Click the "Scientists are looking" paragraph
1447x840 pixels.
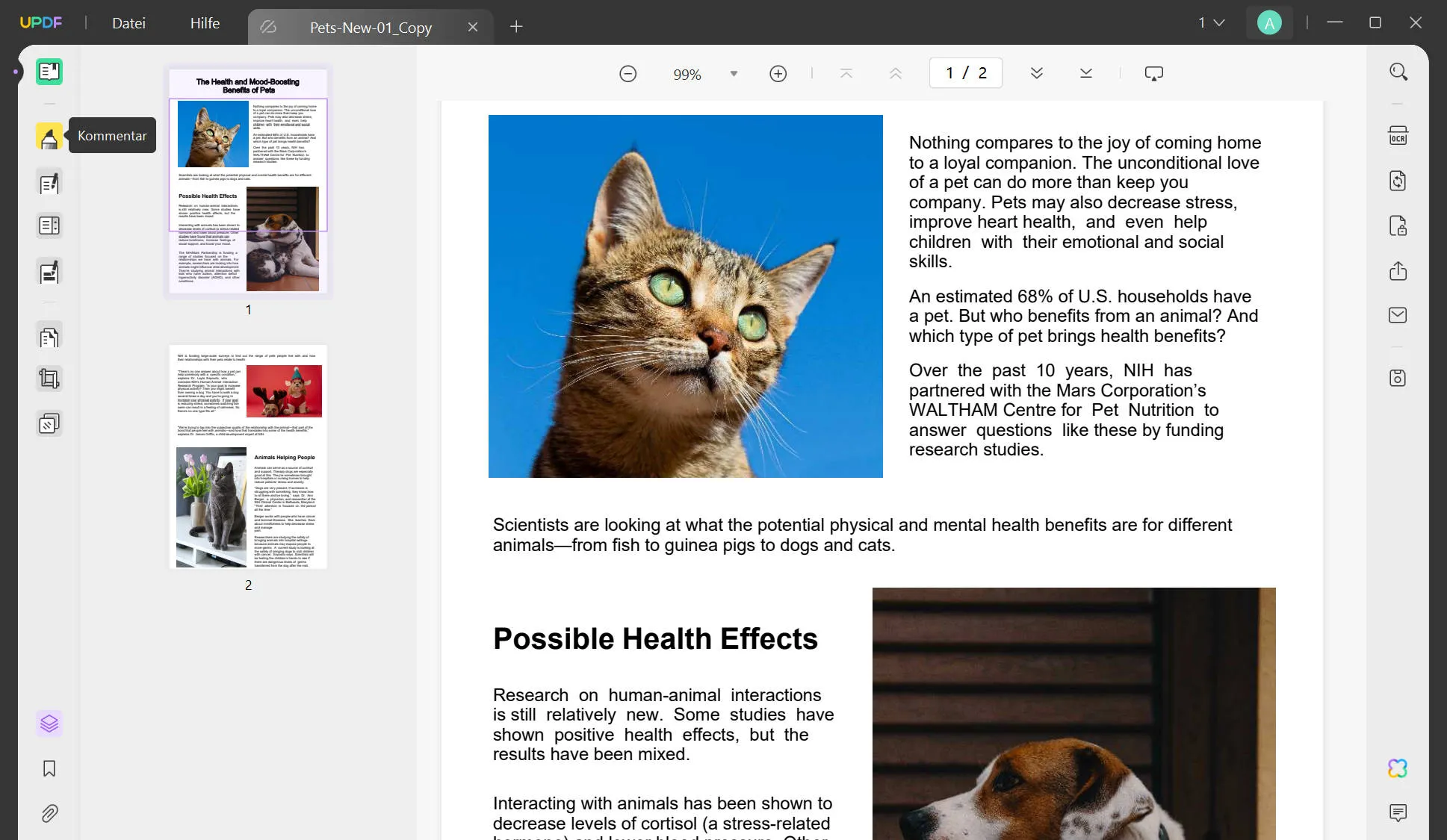click(862, 535)
